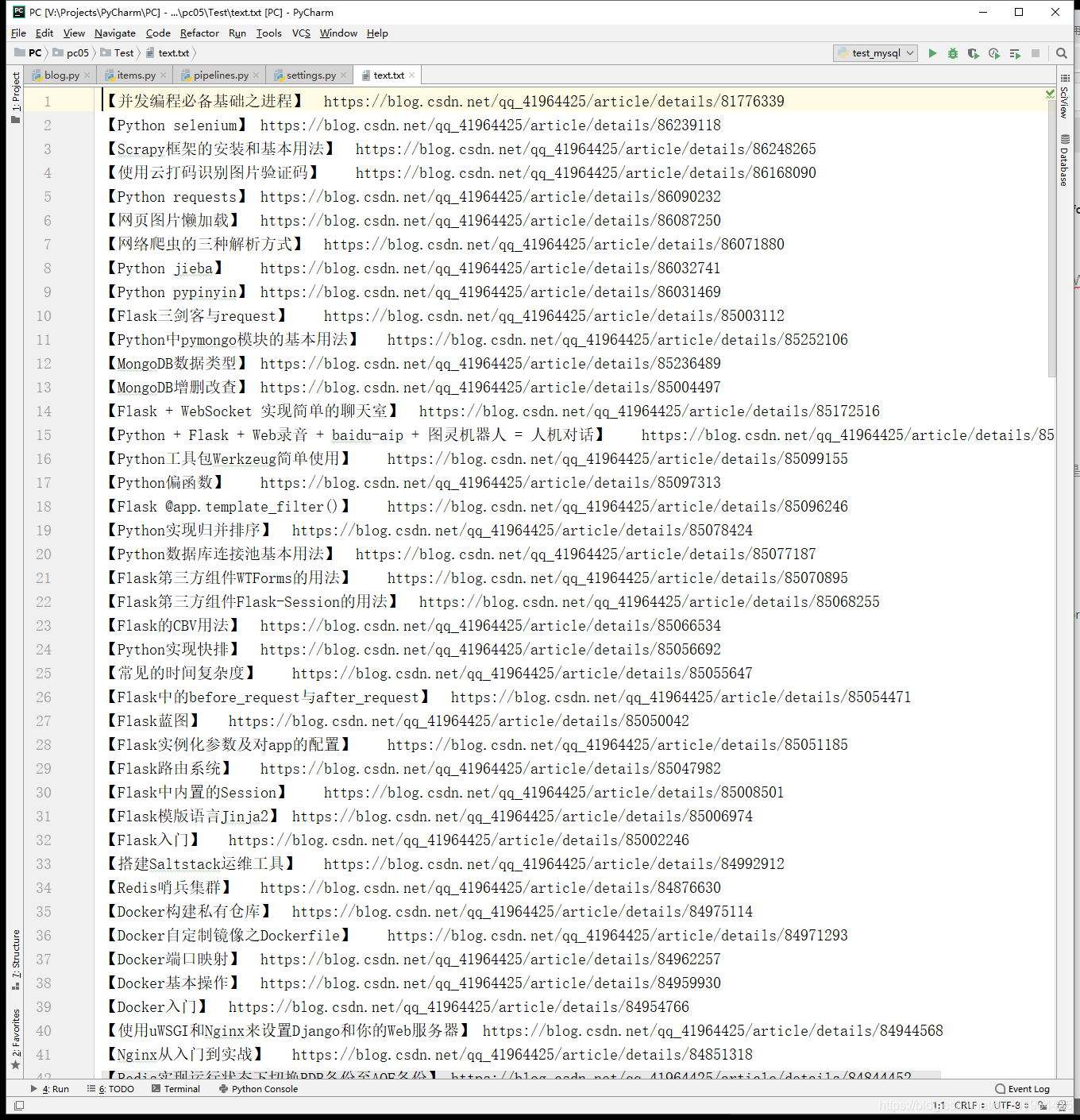The image size is (1080, 1120).
Task: Click the grey Stop square icon
Action: pyautogui.click(x=1036, y=53)
